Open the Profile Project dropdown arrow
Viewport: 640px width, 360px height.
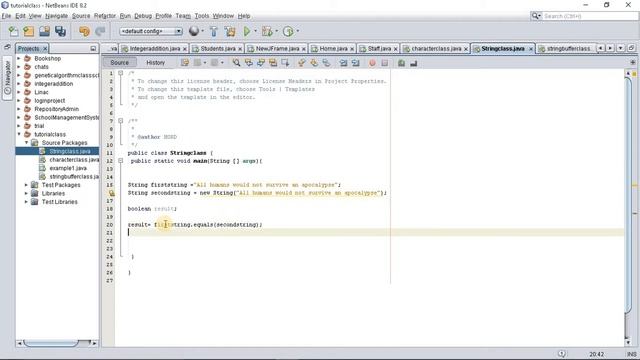click(x=298, y=31)
